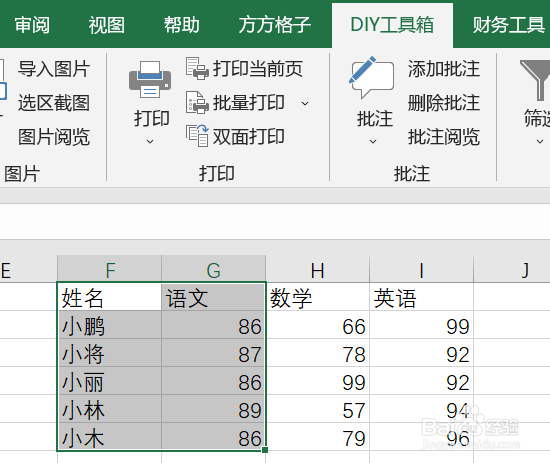This screenshot has width=550, height=463.
Task: Open the 方方格子 tab
Action: (275, 25)
